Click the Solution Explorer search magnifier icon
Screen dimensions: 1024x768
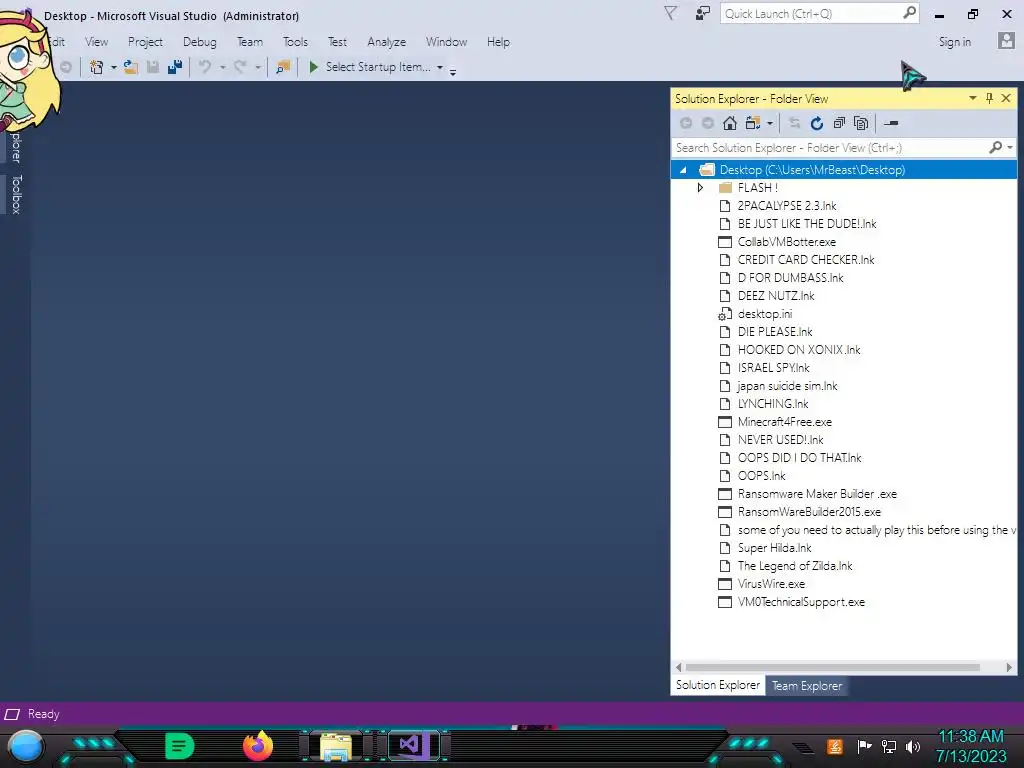point(995,148)
